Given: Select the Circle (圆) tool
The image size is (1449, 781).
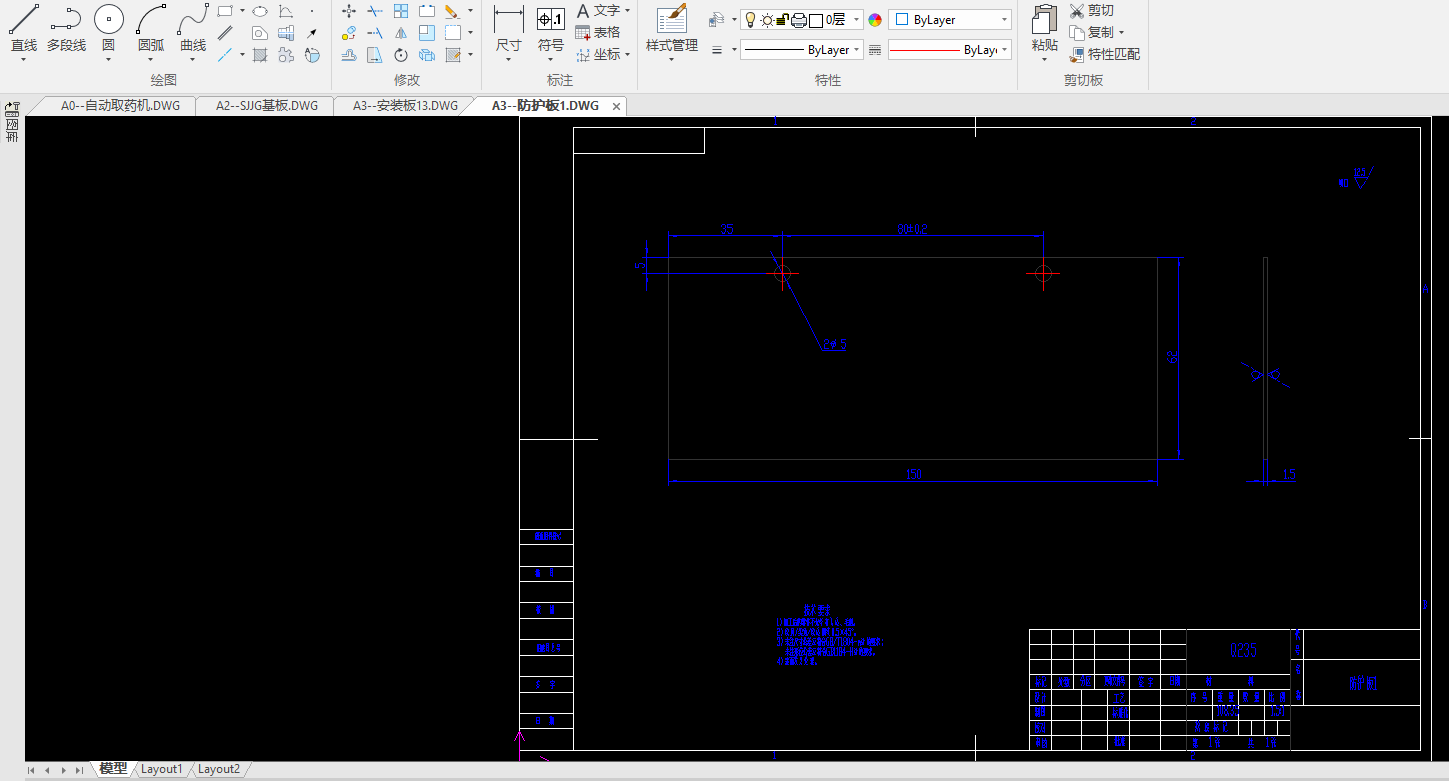Looking at the screenshot, I should pos(108,28).
